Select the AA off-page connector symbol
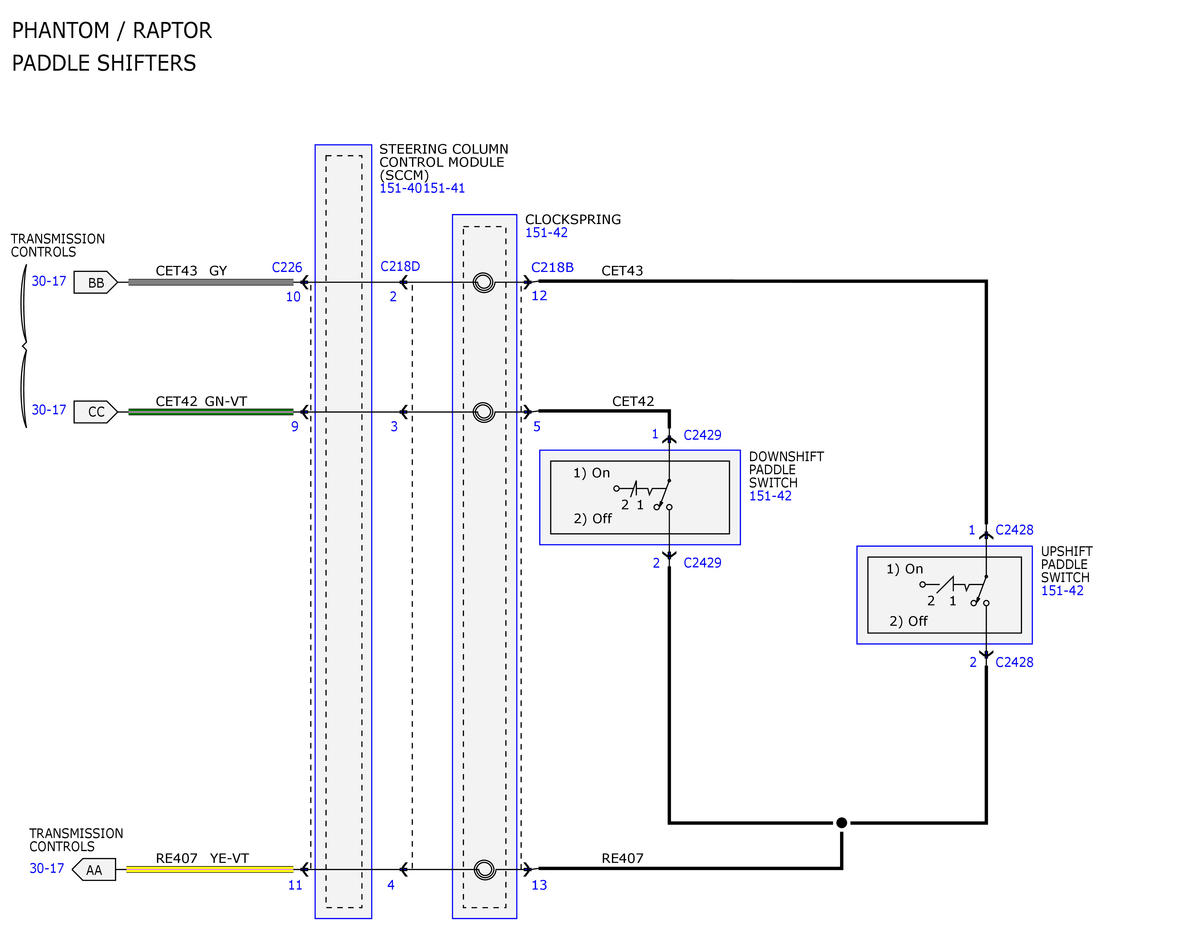 93,870
